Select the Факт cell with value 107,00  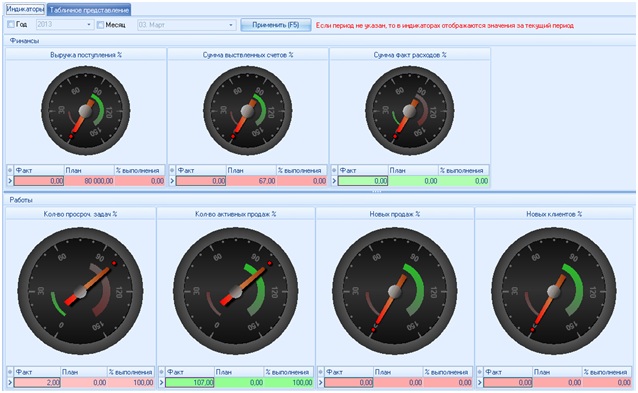[x=190, y=382]
